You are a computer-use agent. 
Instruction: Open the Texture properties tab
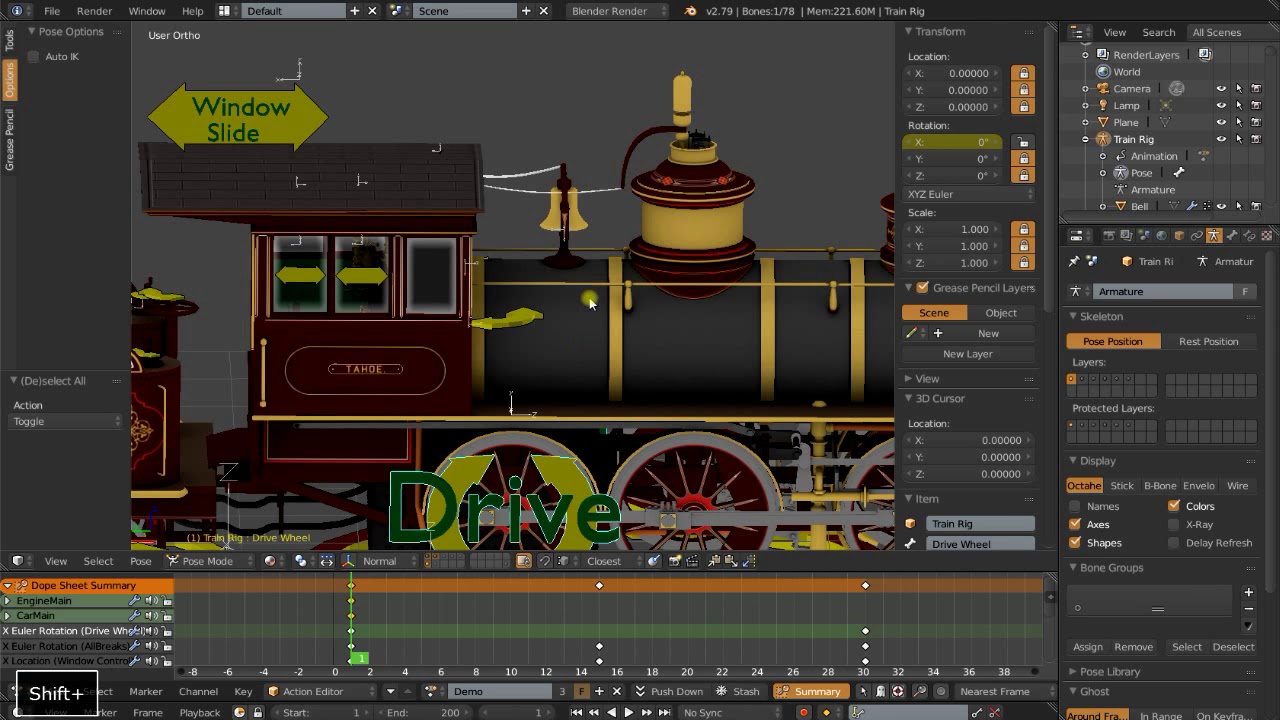pos(1266,235)
